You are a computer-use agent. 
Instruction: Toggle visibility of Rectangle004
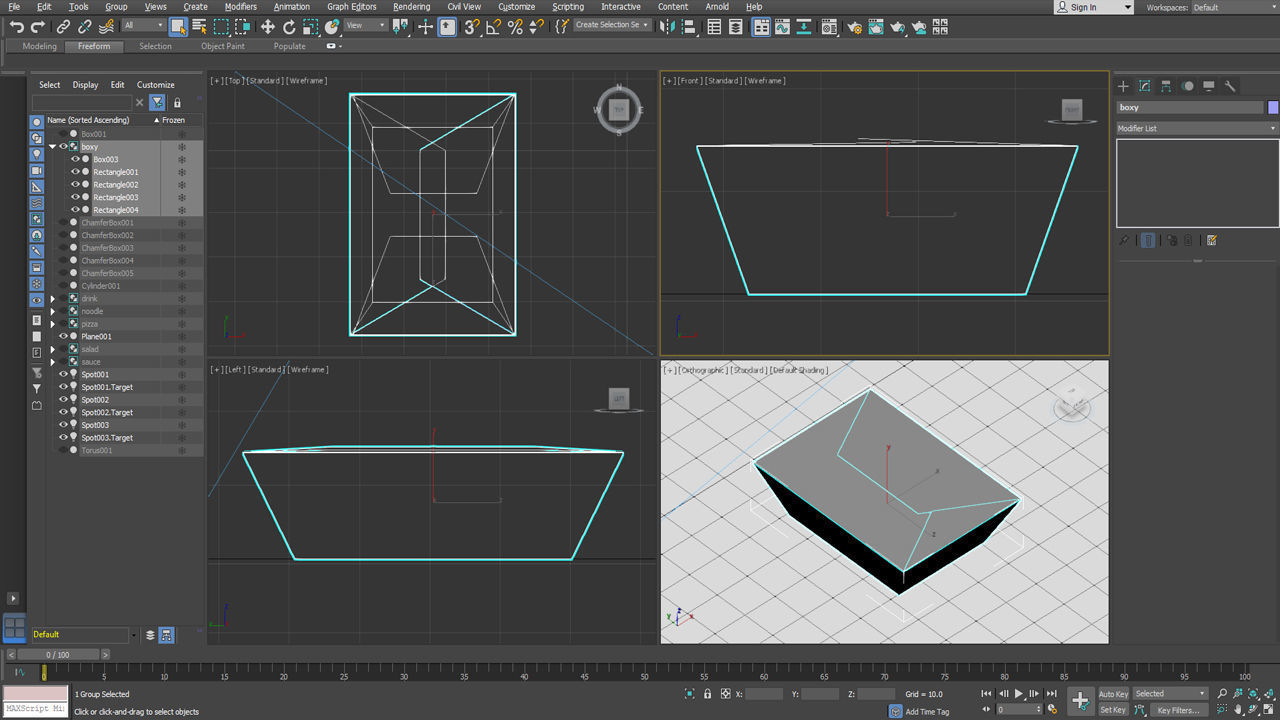pyautogui.click(x=75, y=210)
